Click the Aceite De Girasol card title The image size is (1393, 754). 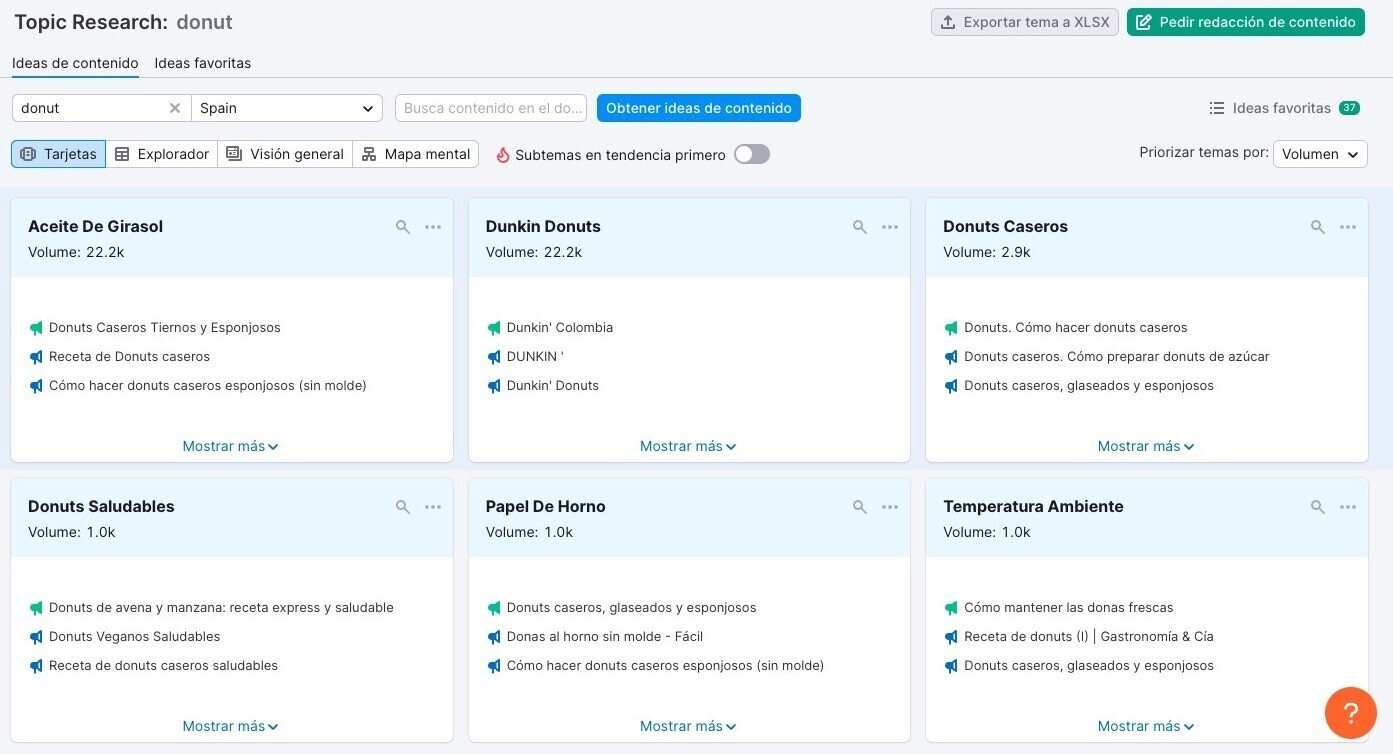click(95, 227)
